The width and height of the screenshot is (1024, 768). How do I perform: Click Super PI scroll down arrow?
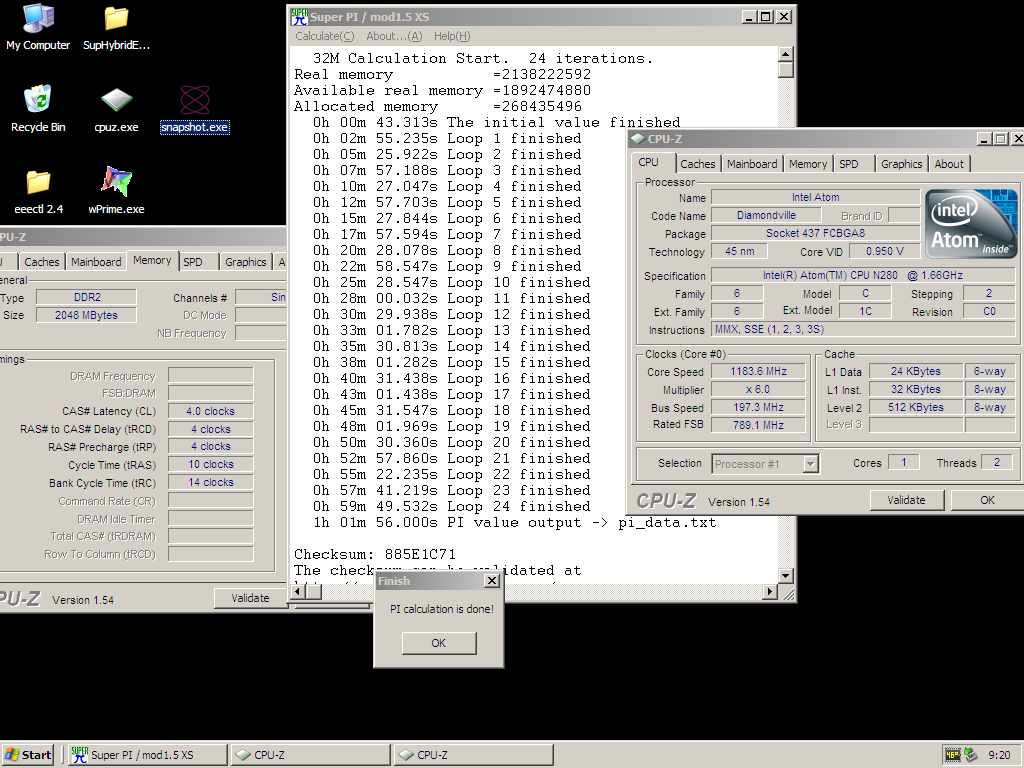[786, 576]
